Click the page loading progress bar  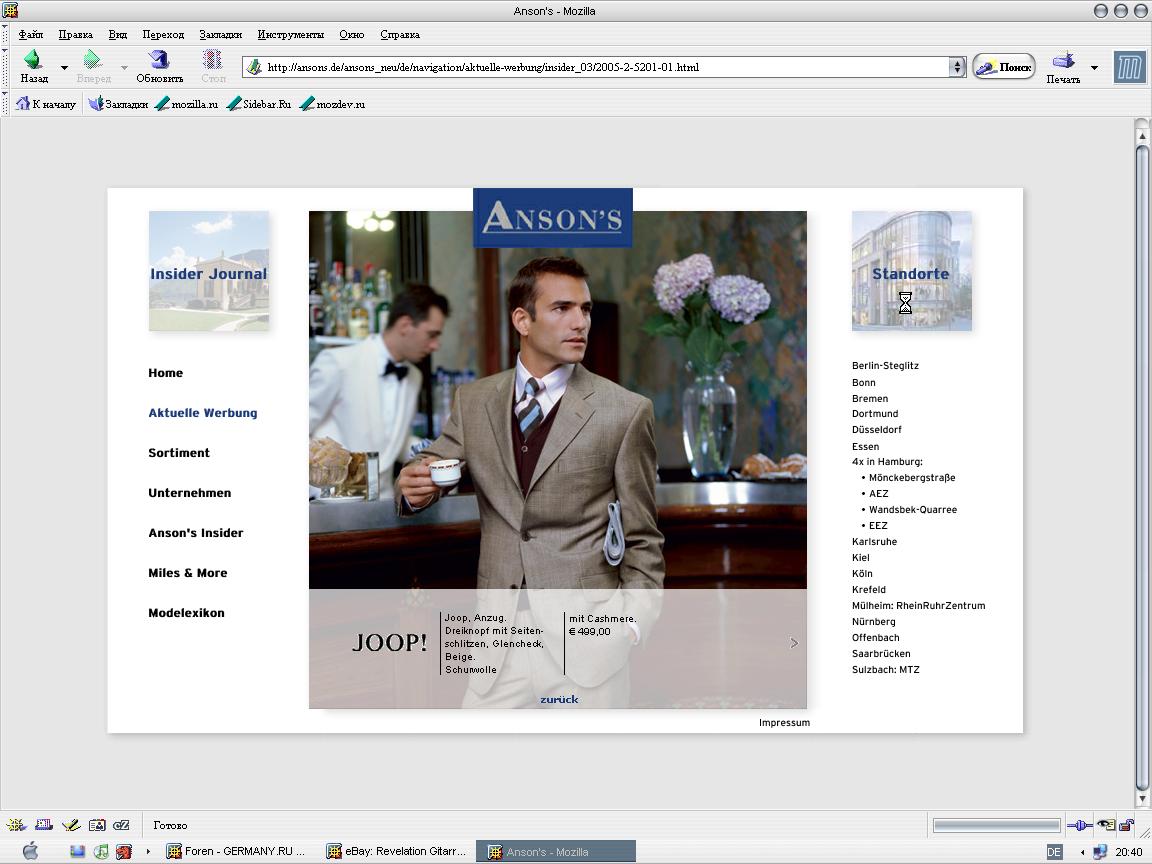pyautogui.click(x=996, y=825)
